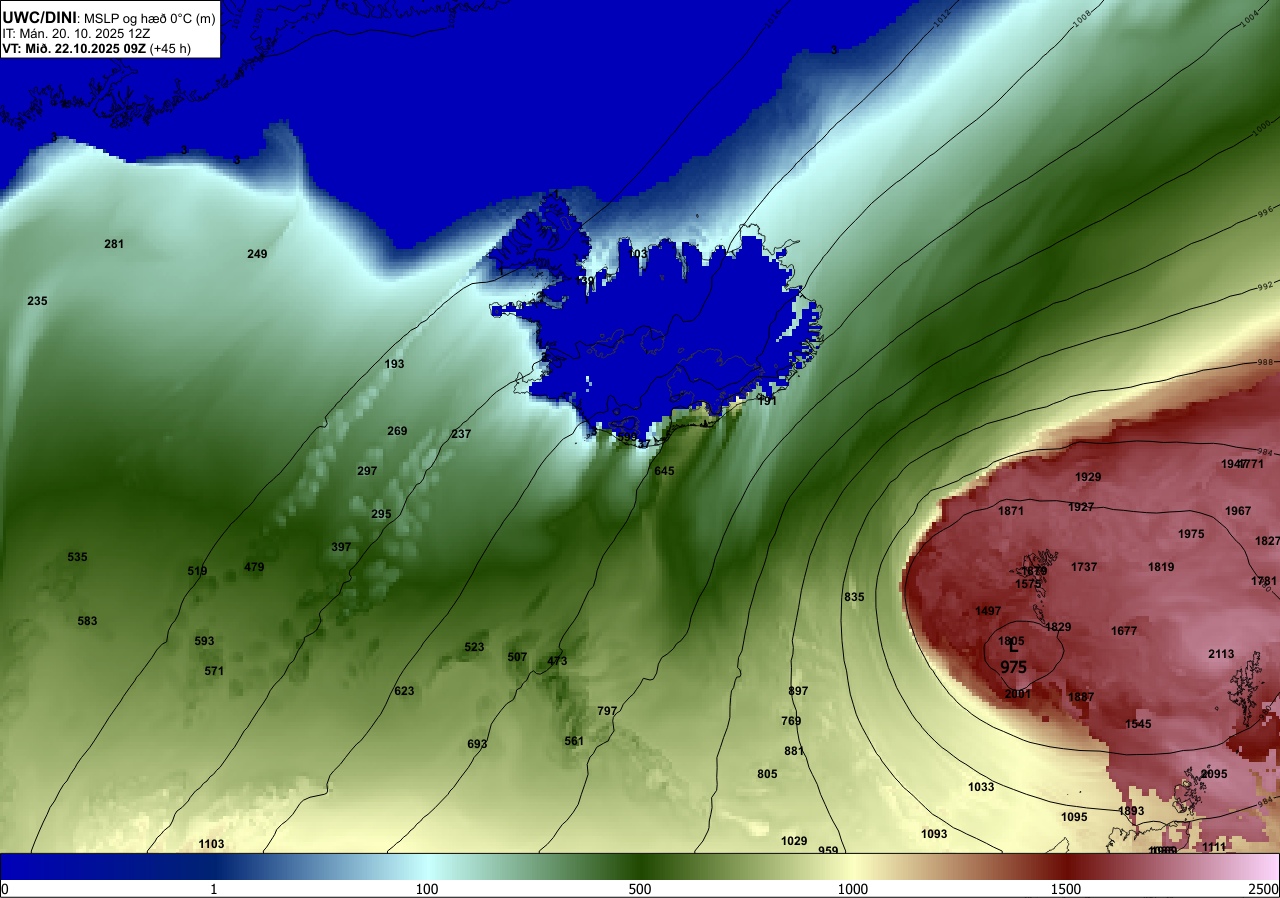Click colorbar label '0'
The height and width of the screenshot is (898, 1280).
pos(5,888)
